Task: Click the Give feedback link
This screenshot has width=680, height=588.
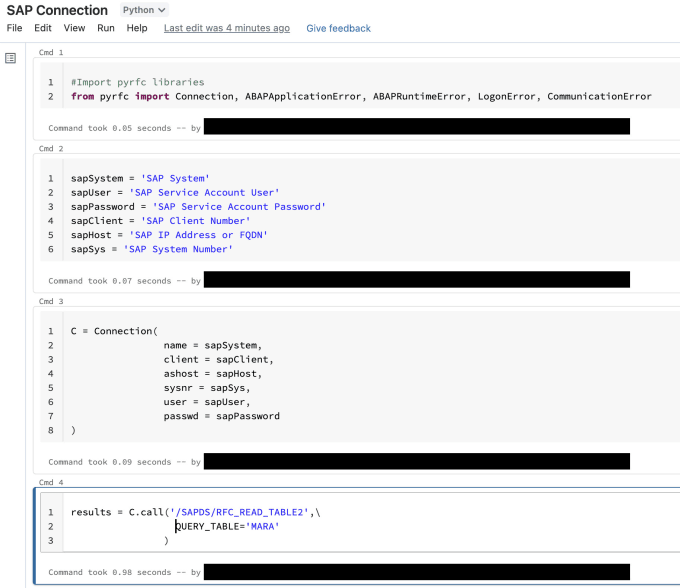Action: (338, 28)
